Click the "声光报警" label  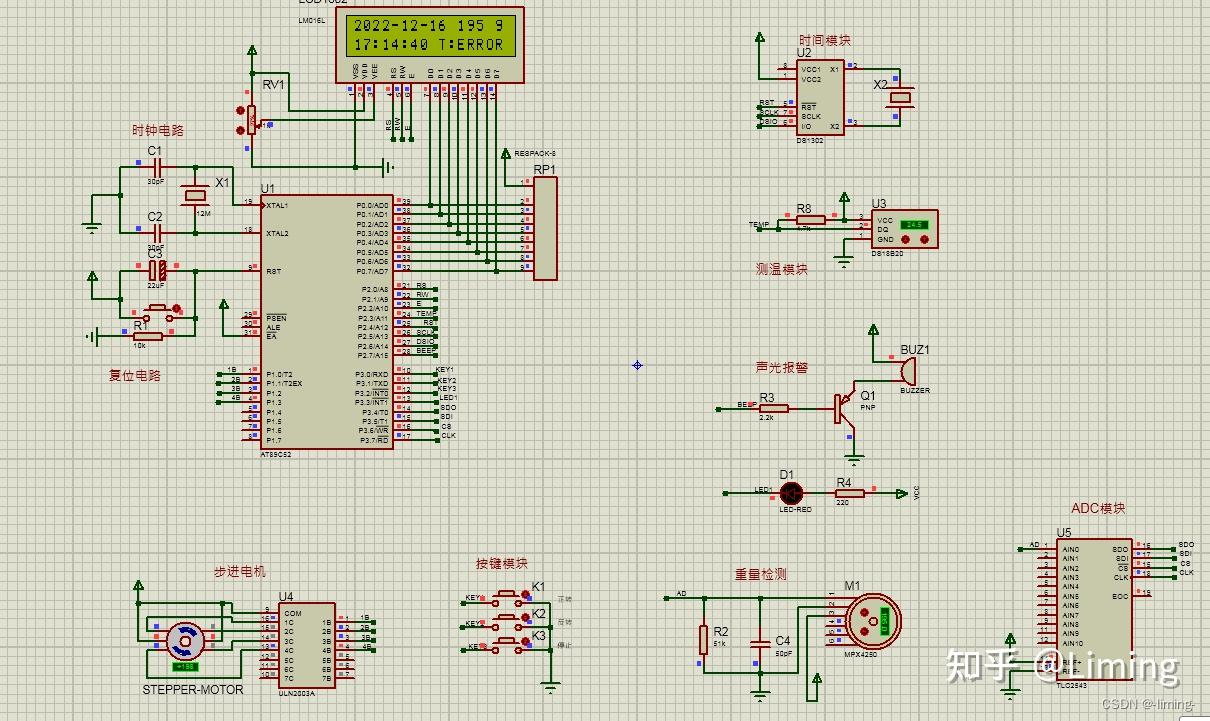coord(782,367)
